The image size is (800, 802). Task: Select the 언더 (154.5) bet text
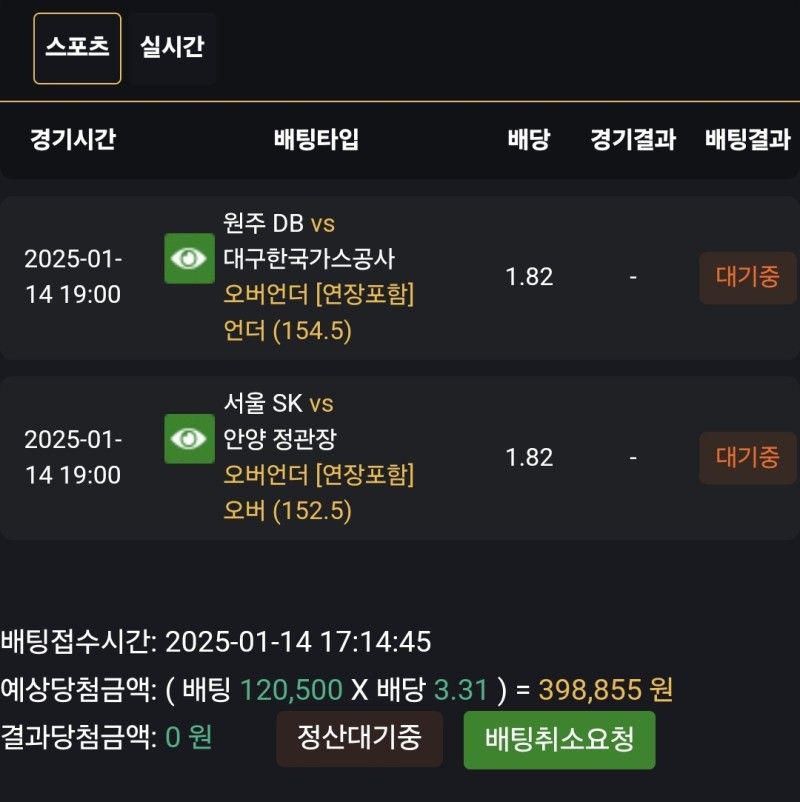288,331
